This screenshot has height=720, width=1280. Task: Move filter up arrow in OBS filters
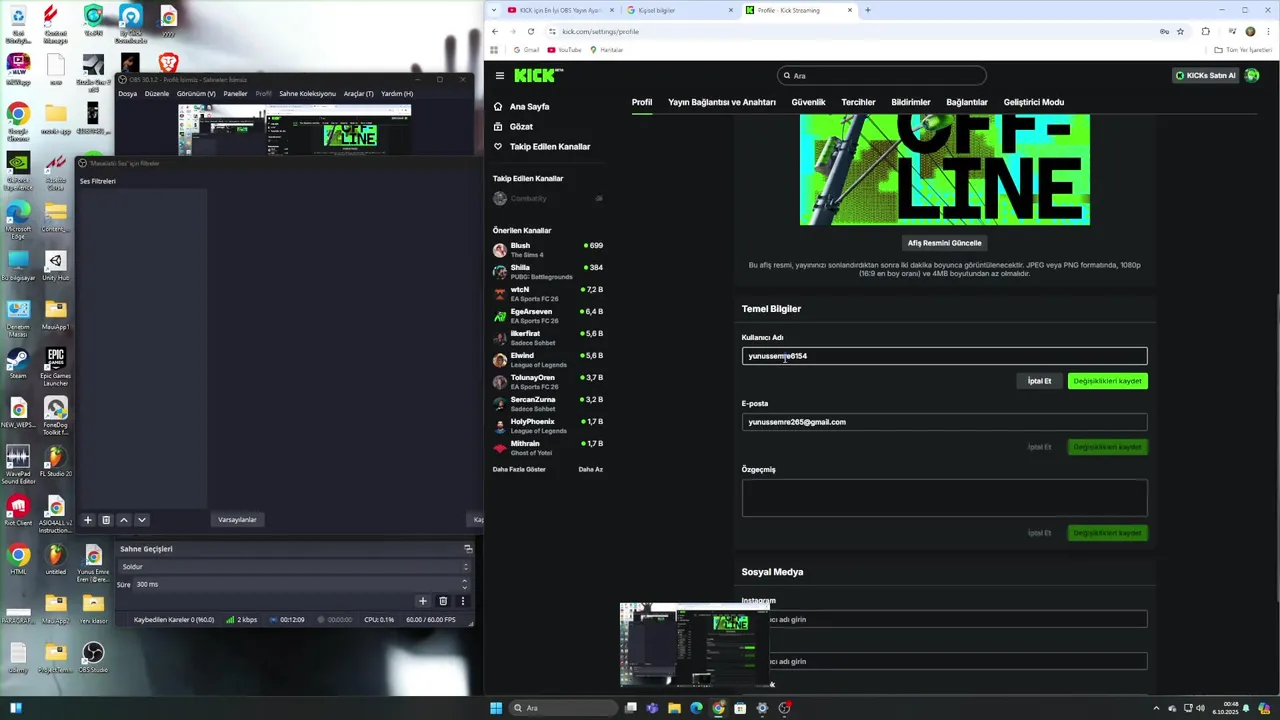124,520
